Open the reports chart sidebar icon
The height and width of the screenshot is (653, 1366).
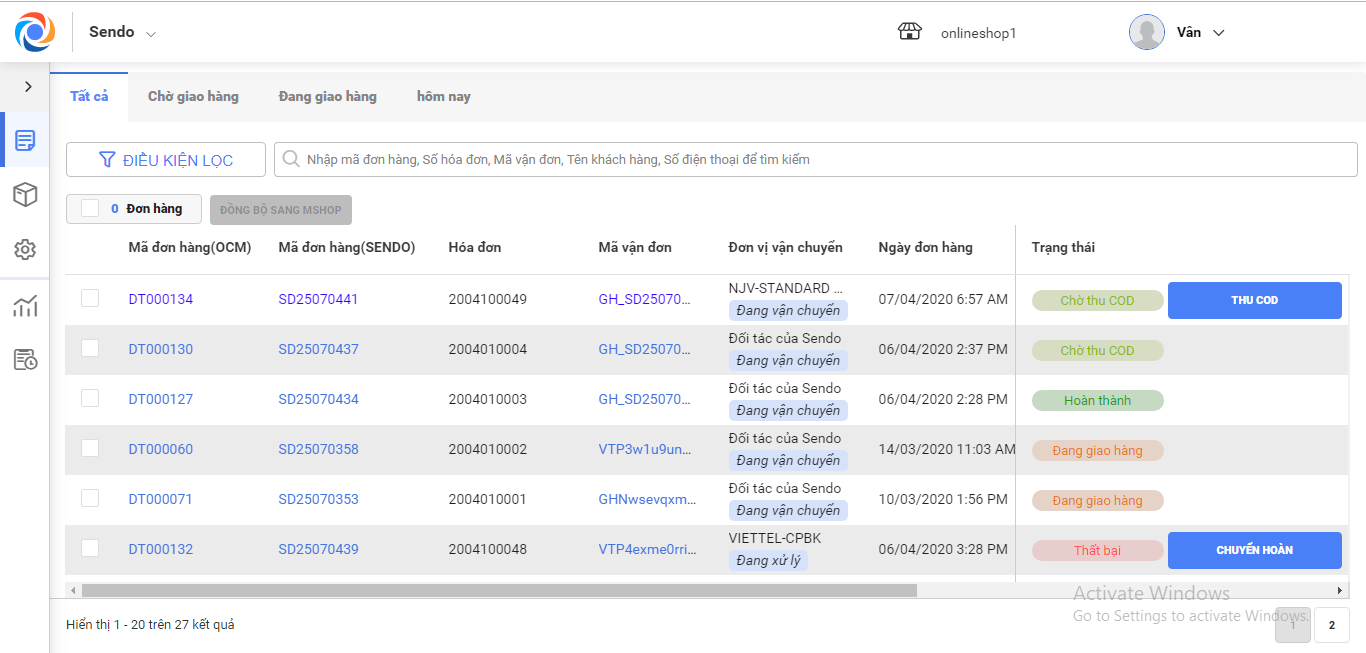pos(25,306)
